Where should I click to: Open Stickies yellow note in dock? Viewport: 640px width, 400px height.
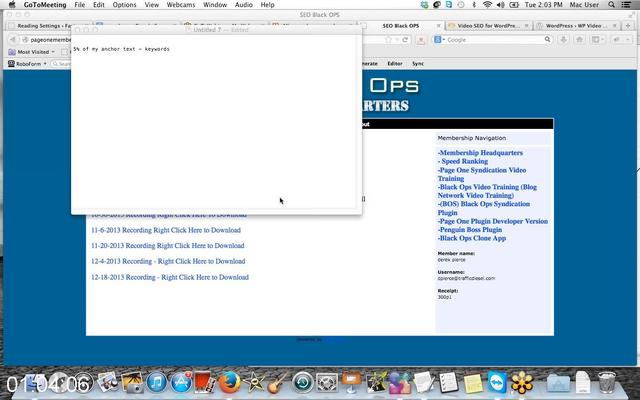click(x=473, y=384)
